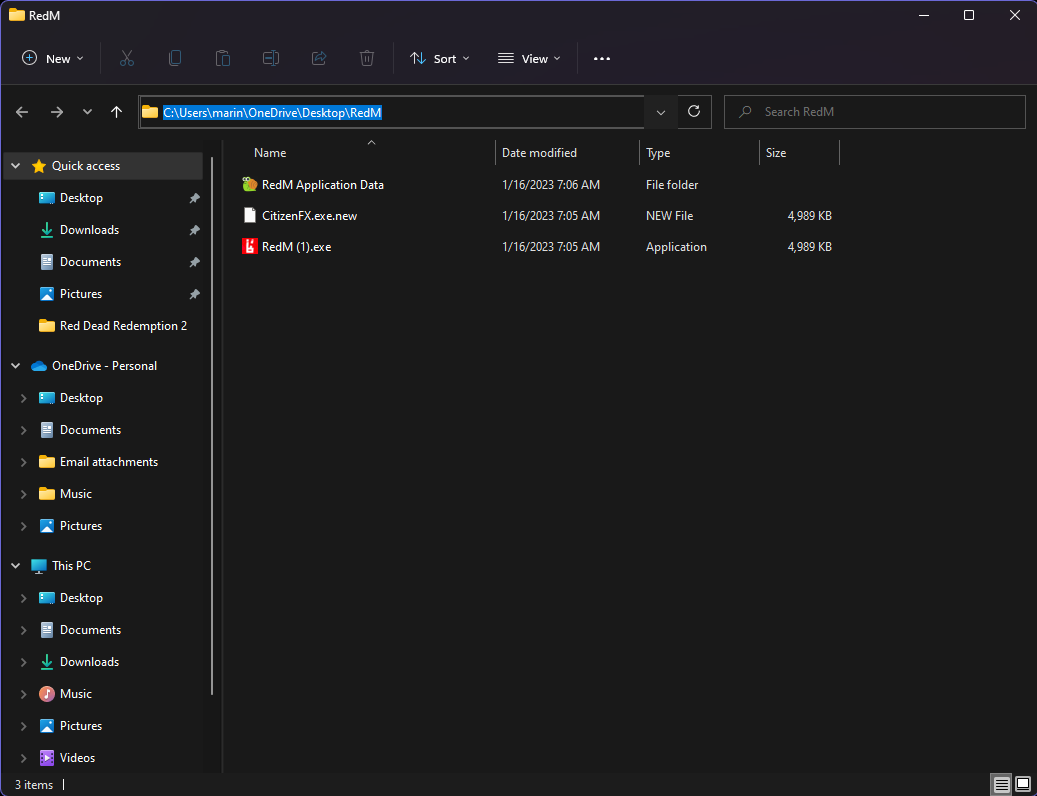This screenshot has height=796, width=1037.
Task: Open the See more ellipsis menu
Action: (601, 59)
